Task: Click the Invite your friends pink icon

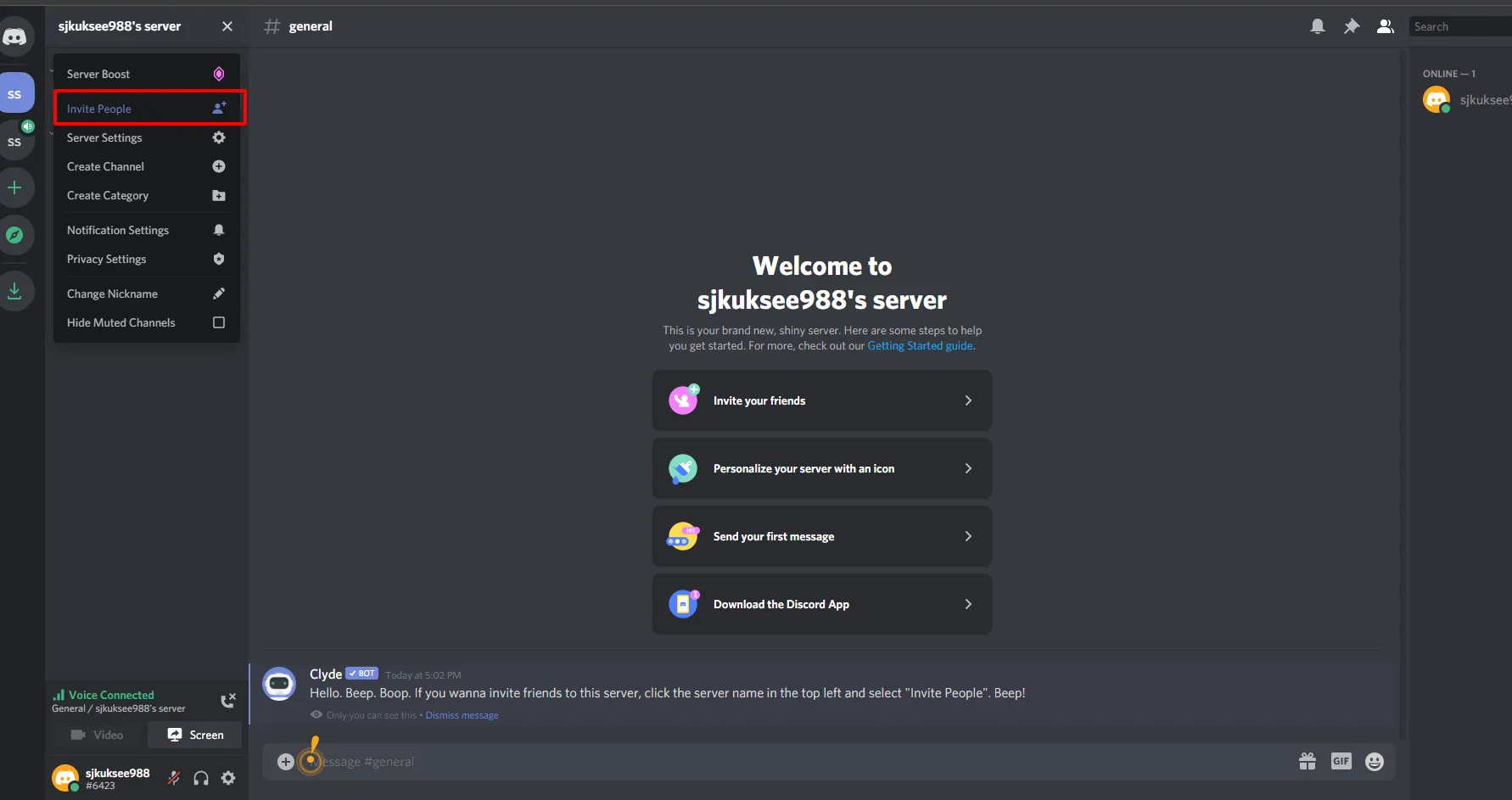Action: [x=683, y=400]
